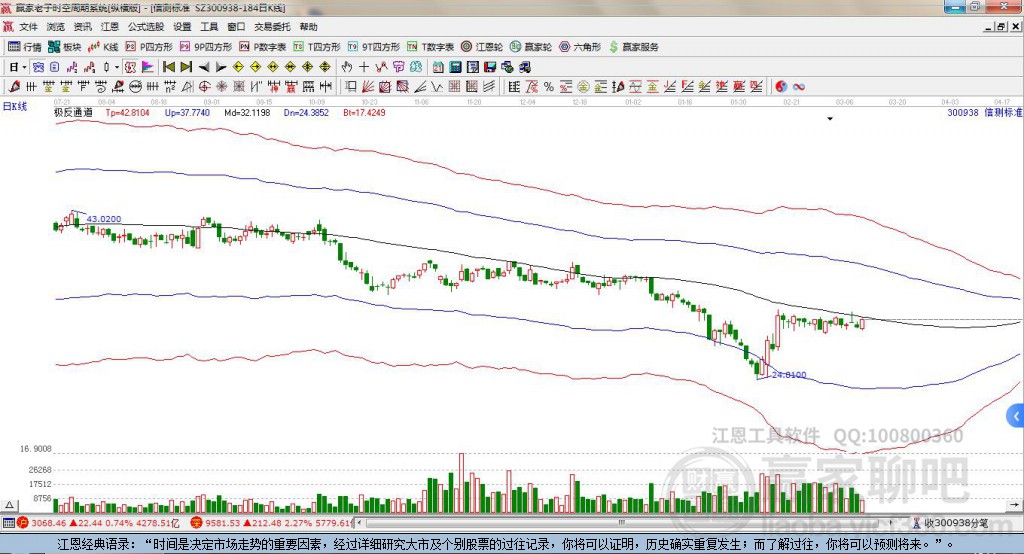Click the Shanghai index 3068.46 status entry

[x=98, y=523]
